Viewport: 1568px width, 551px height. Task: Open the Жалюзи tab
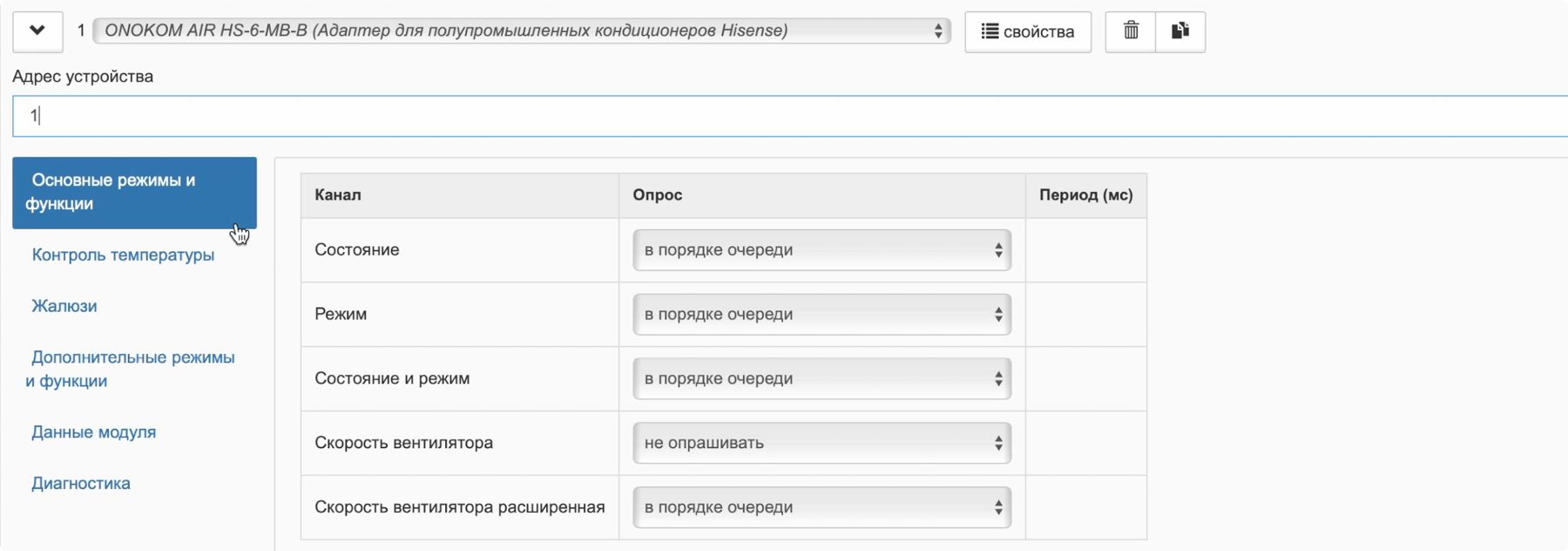[x=64, y=306]
